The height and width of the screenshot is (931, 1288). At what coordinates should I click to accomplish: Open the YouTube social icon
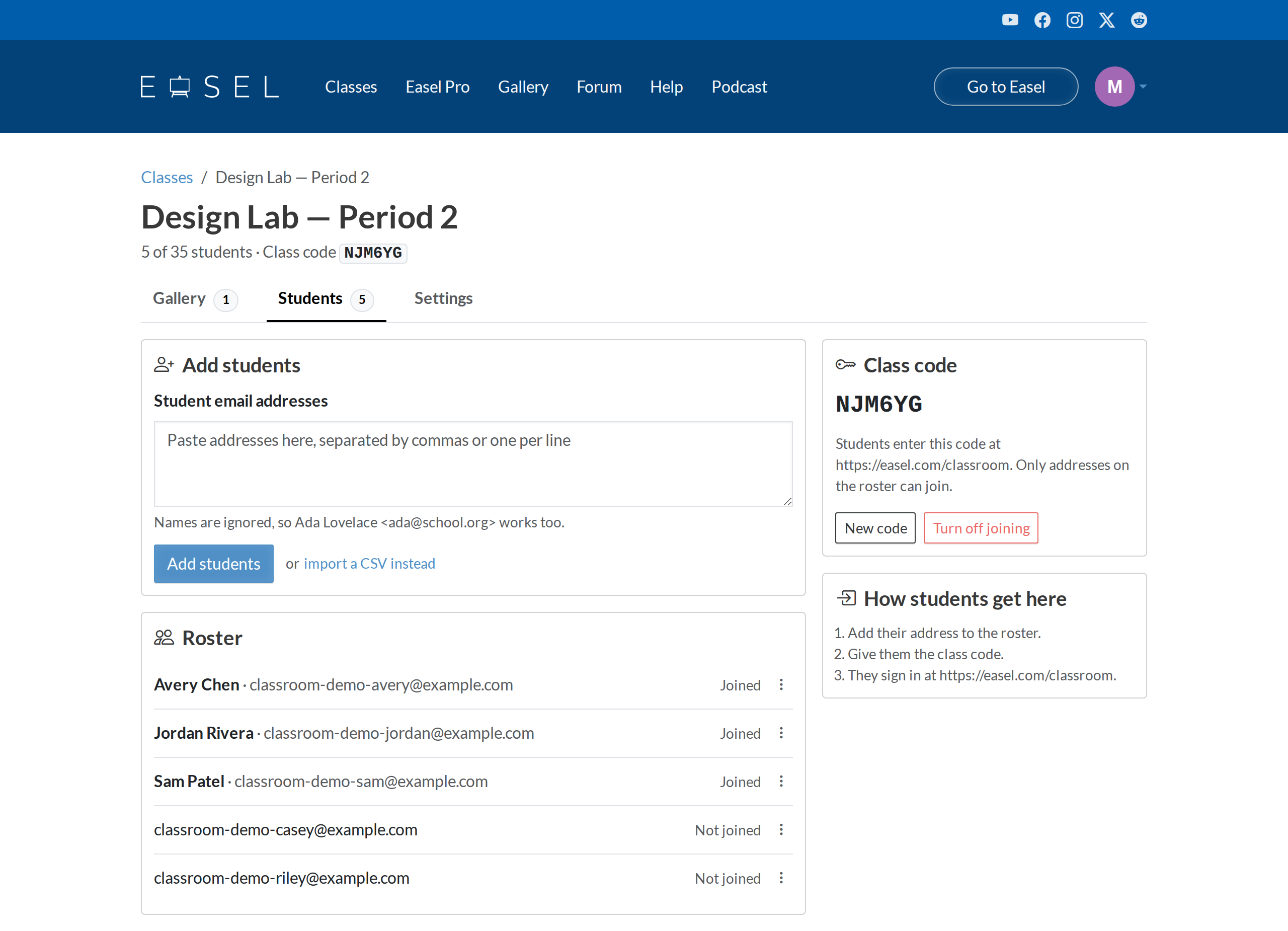click(1010, 21)
